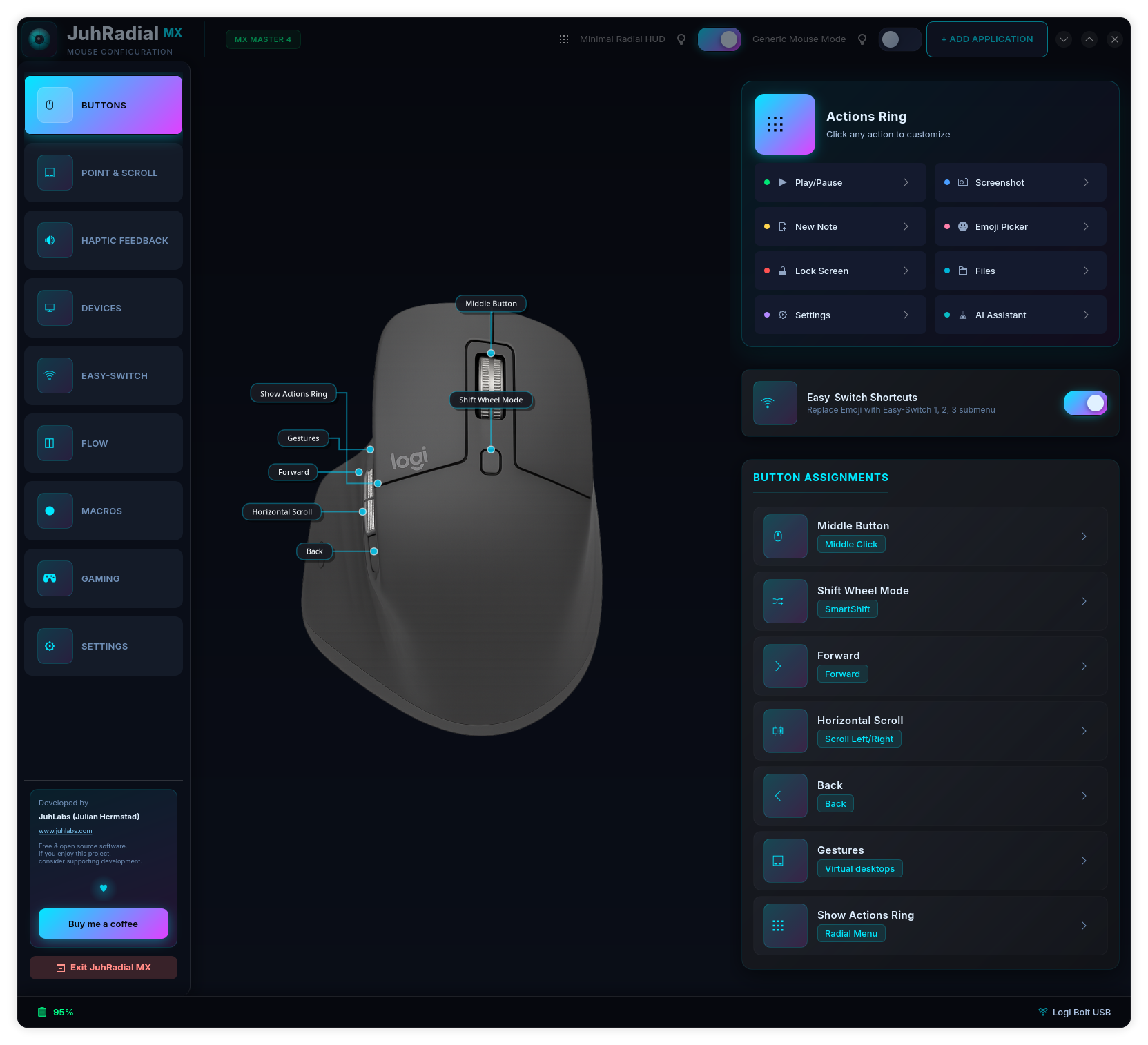Click the Virtual desktops assignment tag
Viewport: 1148px width, 1045px height.
[x=859, y=868]
